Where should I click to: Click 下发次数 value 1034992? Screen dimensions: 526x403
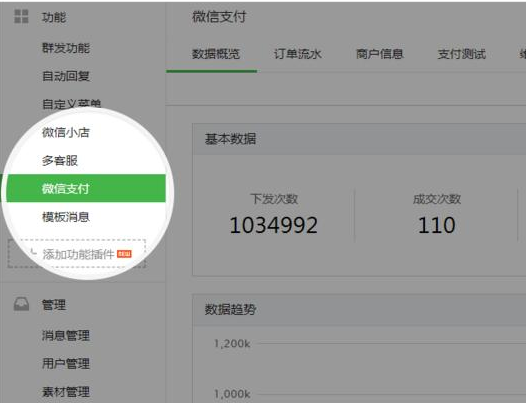click(x=273, y=225)
